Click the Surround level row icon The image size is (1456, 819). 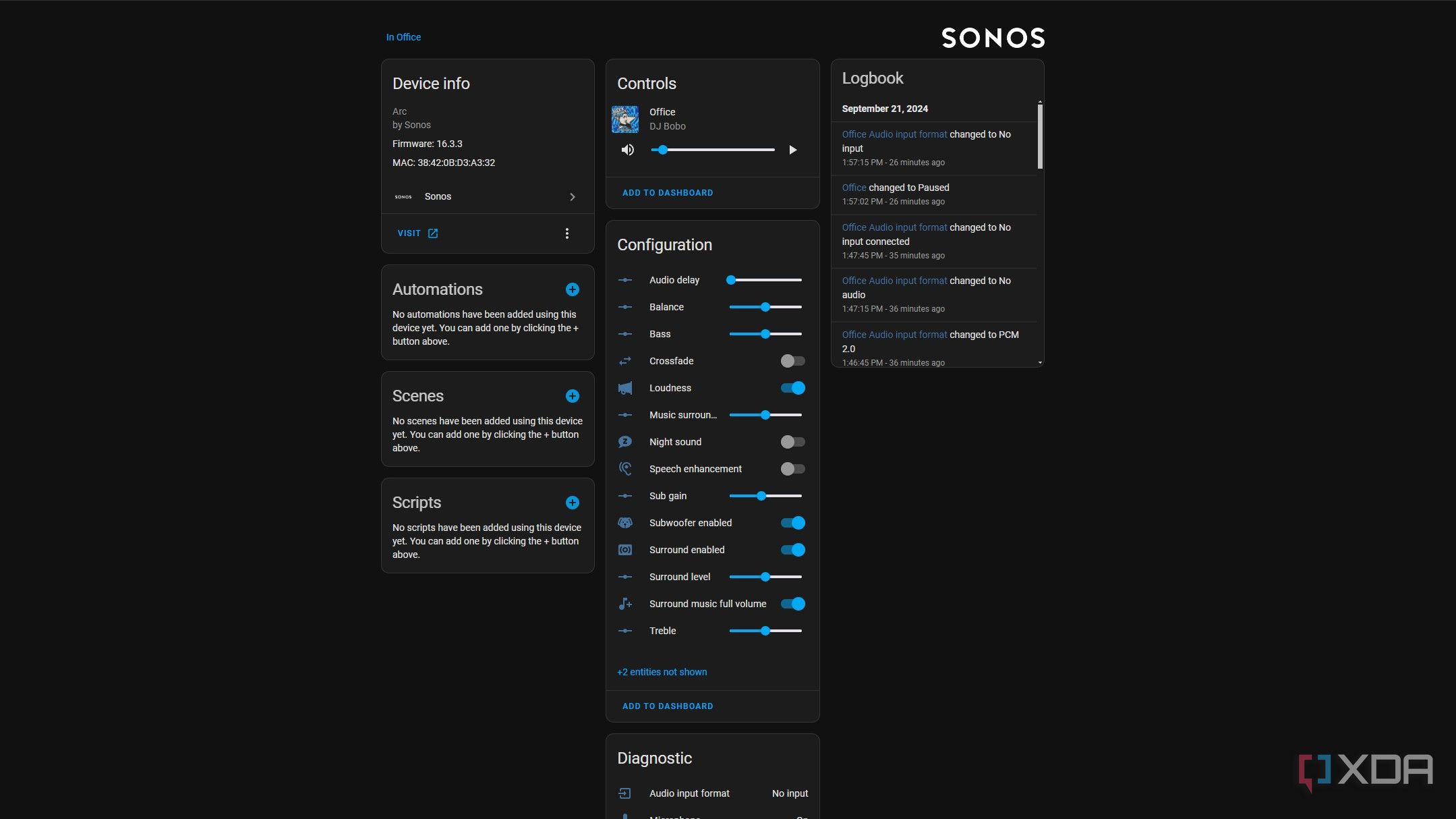coord(625,577)
